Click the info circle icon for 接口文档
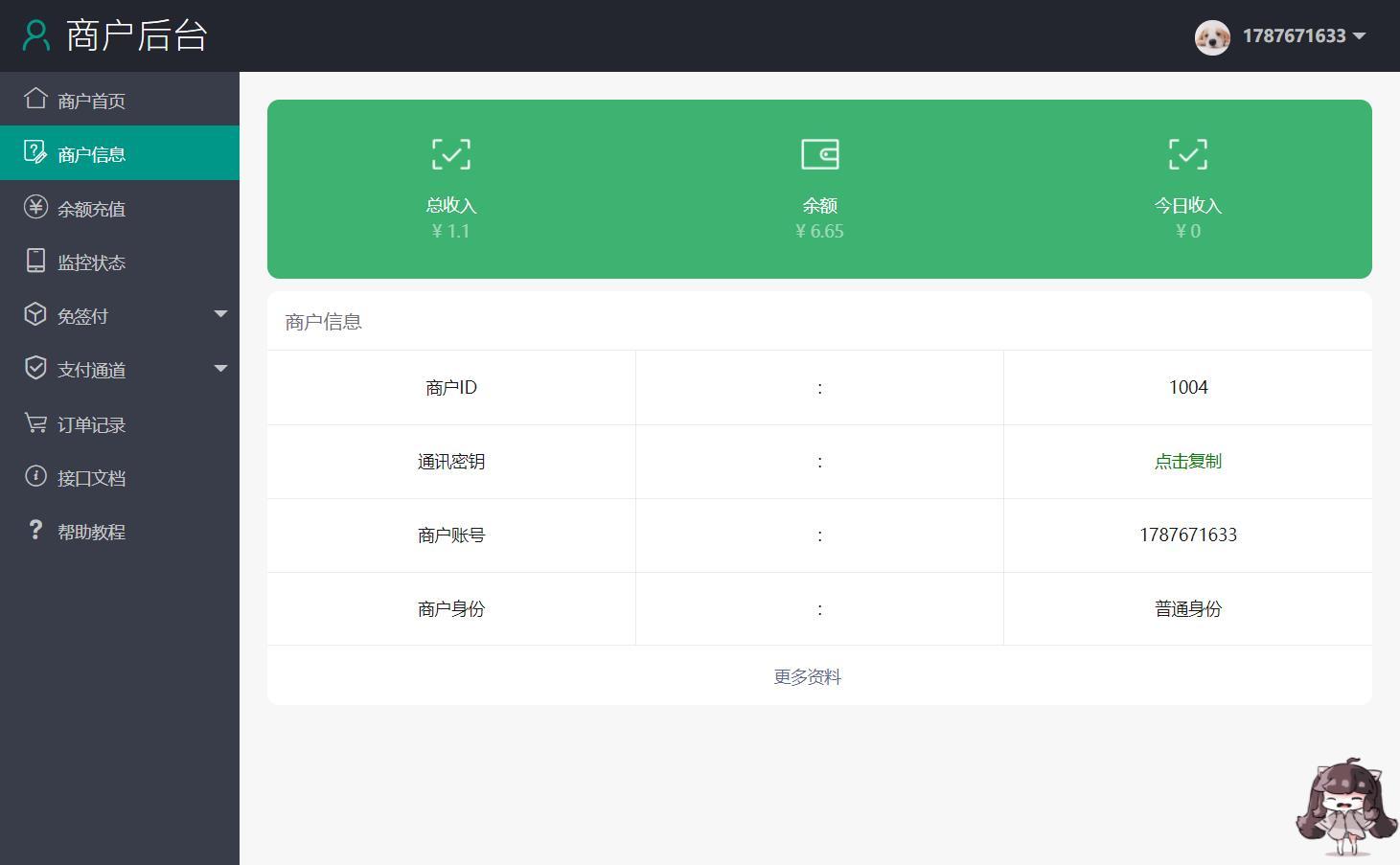Viewport: 1400px width, 865px height. tap(35, 476)
